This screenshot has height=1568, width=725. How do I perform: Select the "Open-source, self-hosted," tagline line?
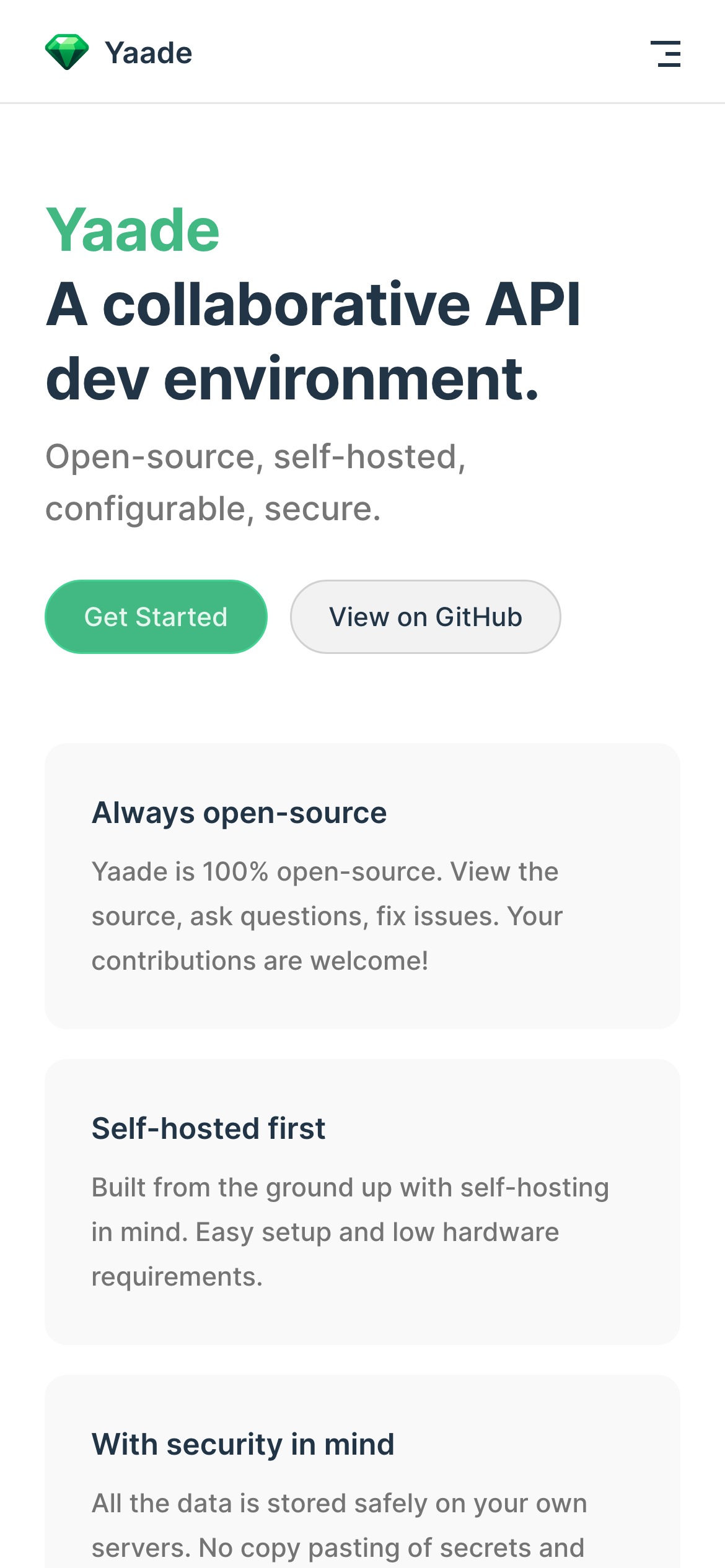tap(255, 457)
